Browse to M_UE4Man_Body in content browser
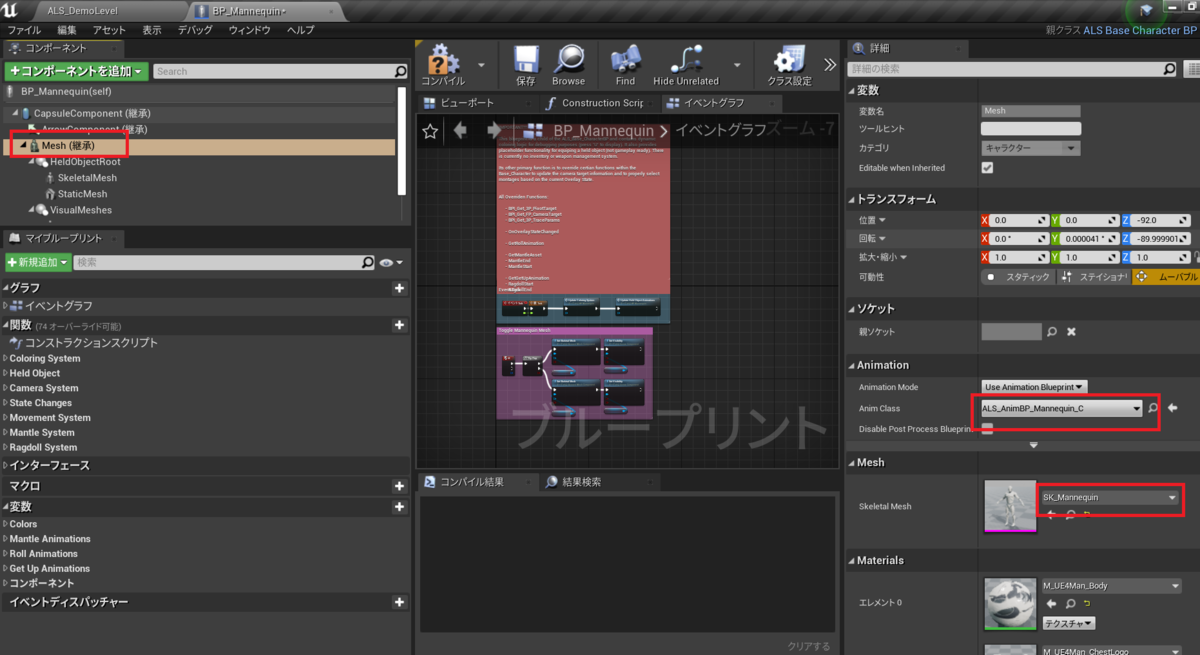This screenshot has height=655, width=1200. coord(1070,604)
